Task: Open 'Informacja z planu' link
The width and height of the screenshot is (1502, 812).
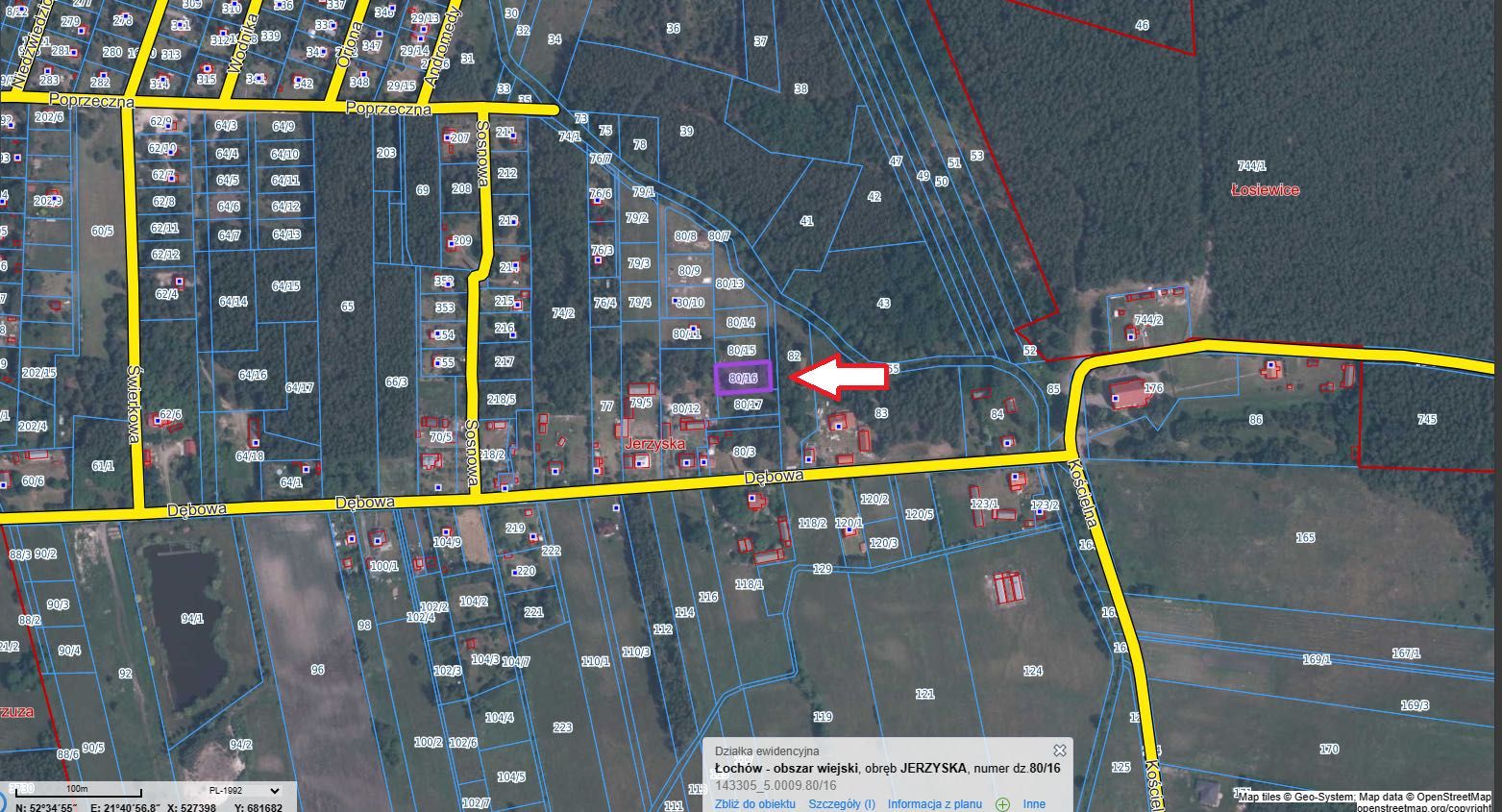Action: click(x=934, y=804)
